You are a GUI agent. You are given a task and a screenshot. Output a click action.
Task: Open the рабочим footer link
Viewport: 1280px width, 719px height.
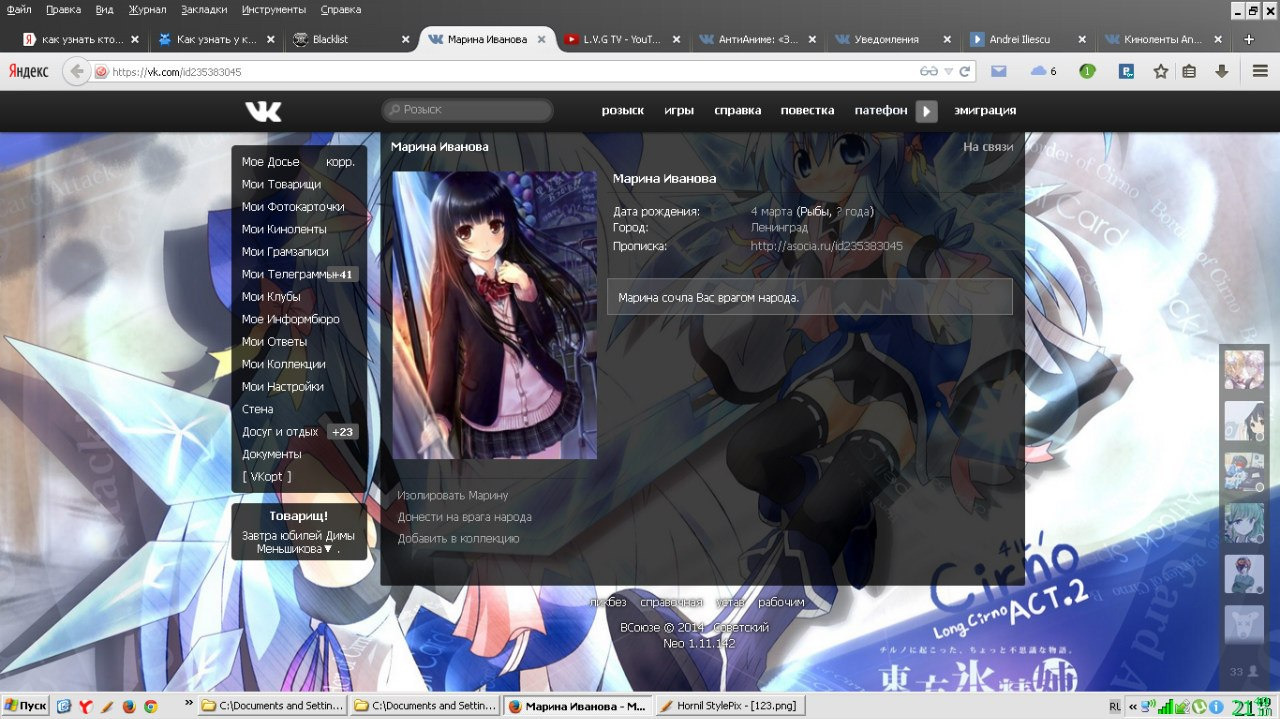click(781, 602)
